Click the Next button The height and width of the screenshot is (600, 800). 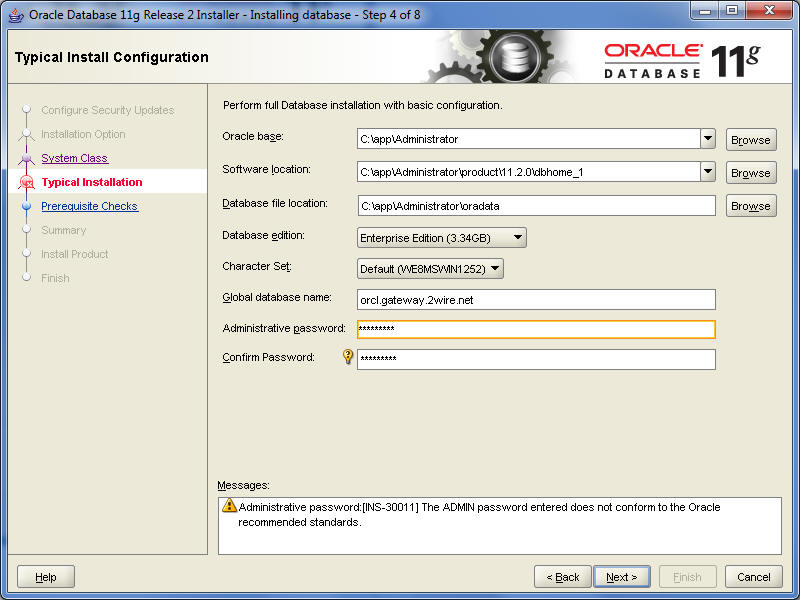coord(621,577)
